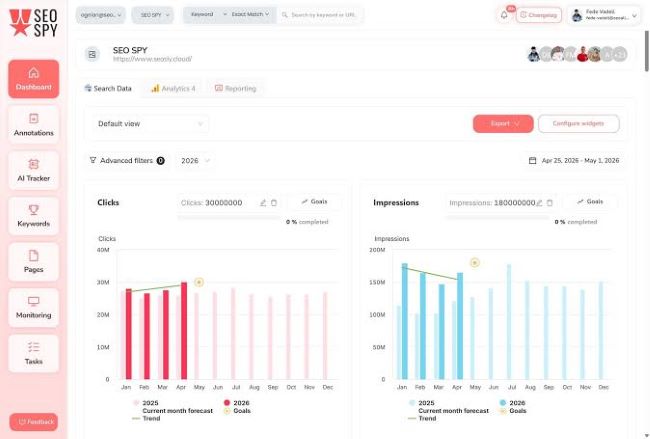Switch to the Search Data tab
650x439 pixels.
click(x=108, y=88)
